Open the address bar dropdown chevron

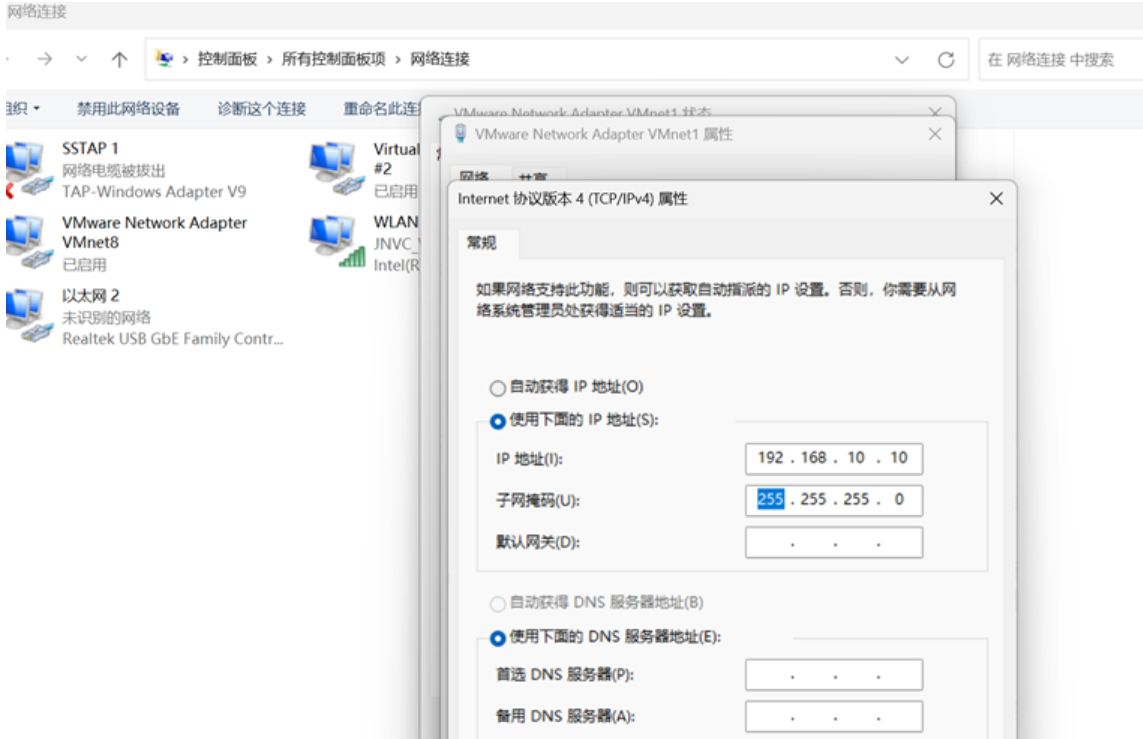pos(901,58)
